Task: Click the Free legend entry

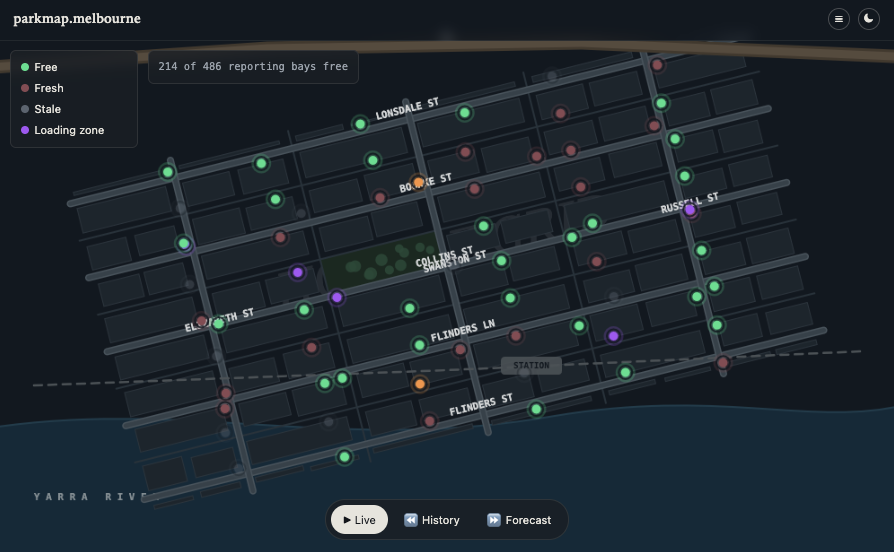Action: coord(39,67)
